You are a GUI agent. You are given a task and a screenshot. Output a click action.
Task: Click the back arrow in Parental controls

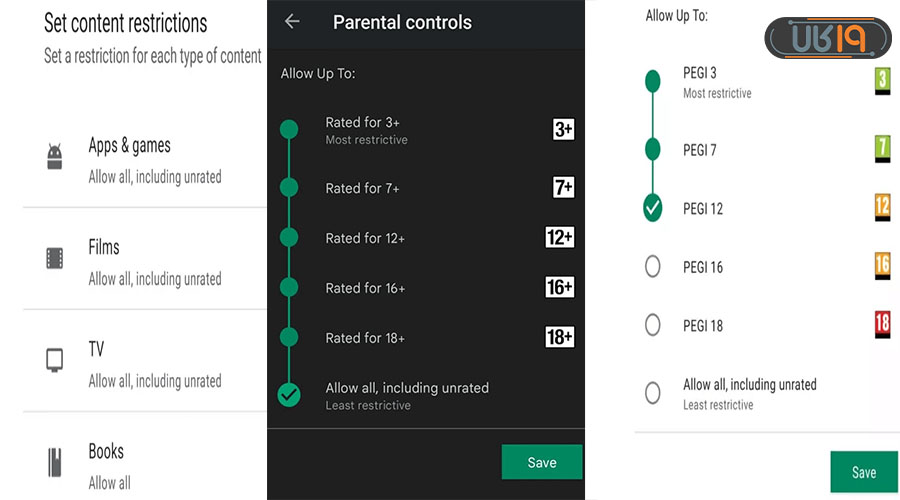[x=292, y=21]
